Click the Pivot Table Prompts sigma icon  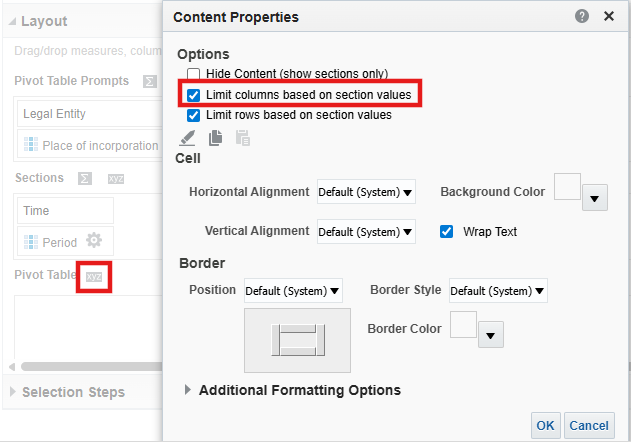(150, 81)
